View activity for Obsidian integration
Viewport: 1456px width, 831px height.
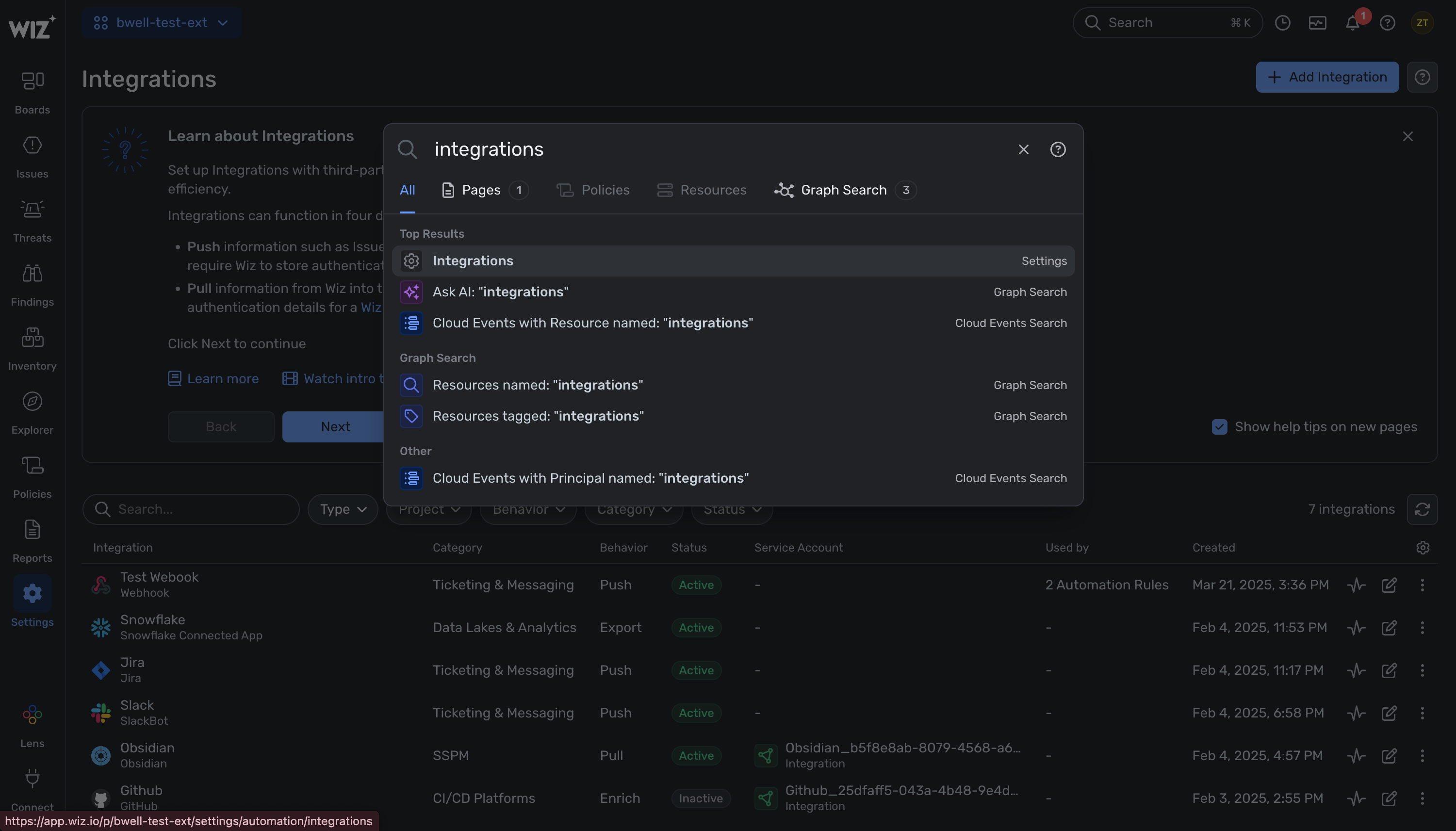[x=1356, y=755]
